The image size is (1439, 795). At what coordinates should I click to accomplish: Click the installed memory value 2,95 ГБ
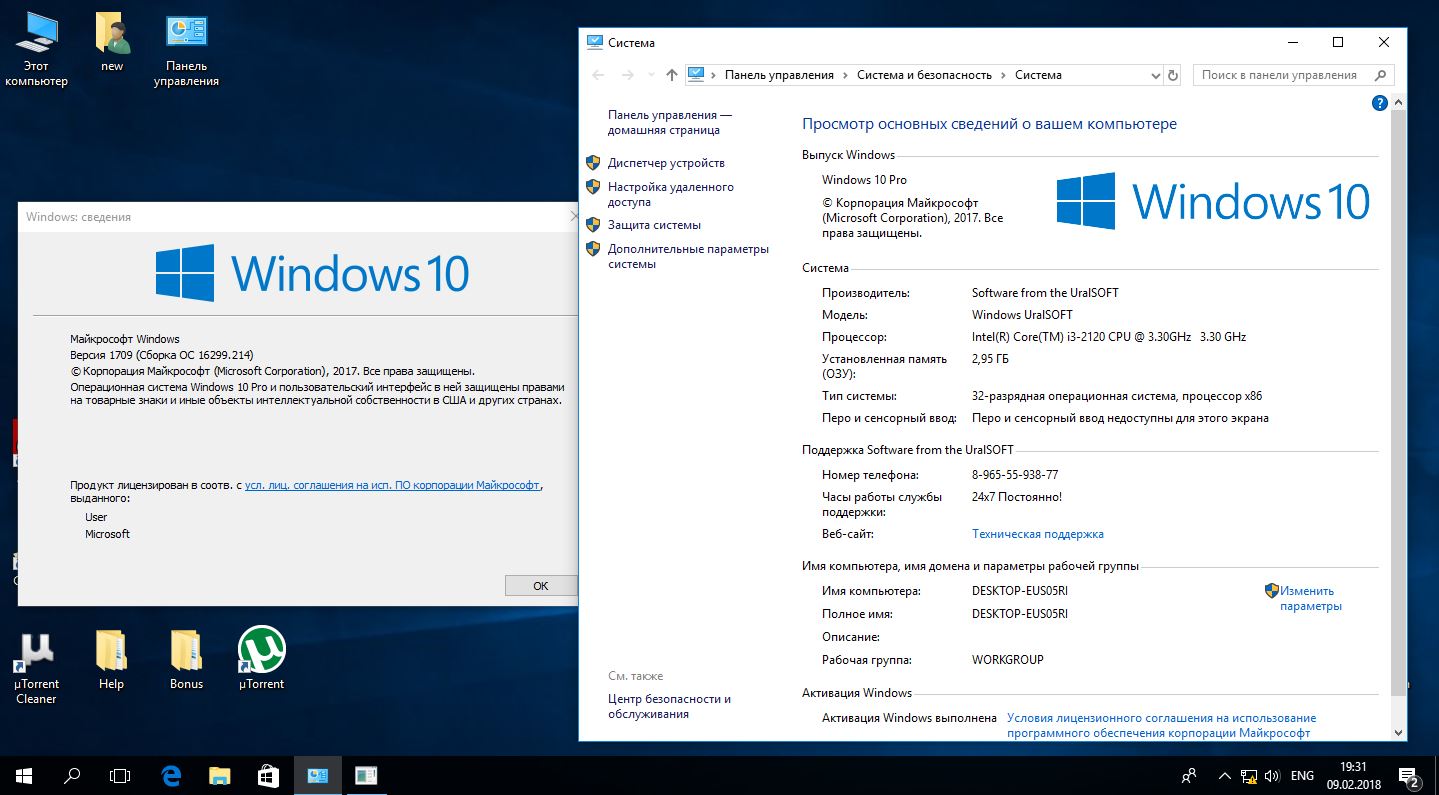[991, 359]
